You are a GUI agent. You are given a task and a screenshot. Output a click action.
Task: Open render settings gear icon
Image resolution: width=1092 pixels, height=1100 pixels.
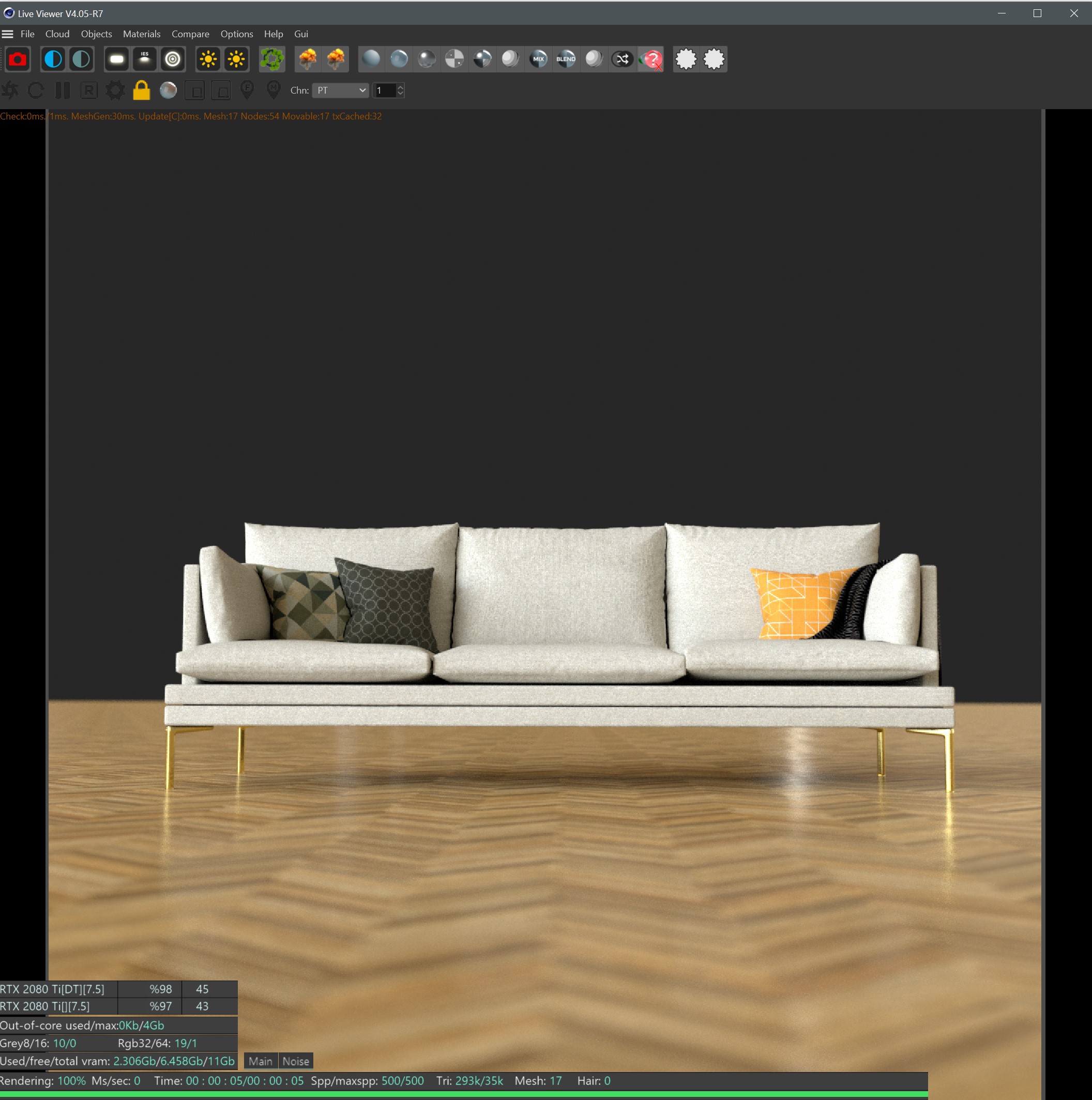coord(115,91)
